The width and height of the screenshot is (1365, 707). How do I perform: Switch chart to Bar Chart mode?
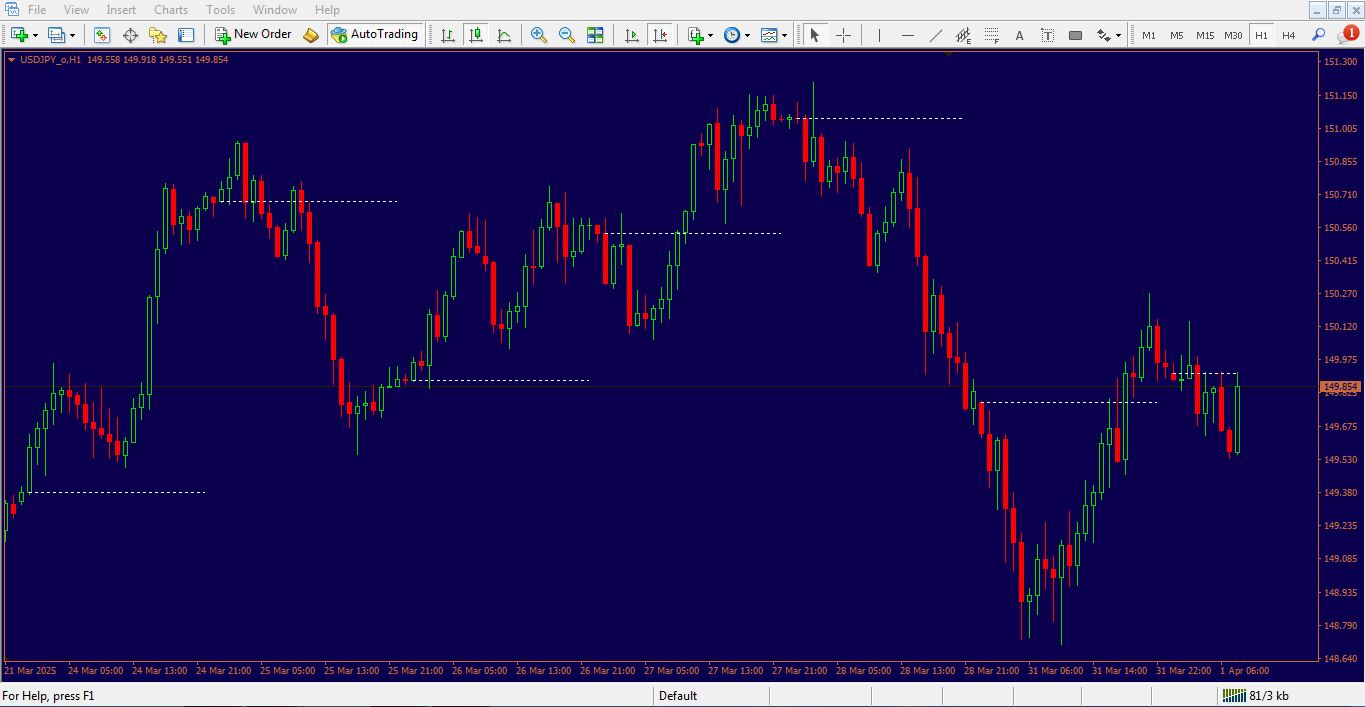click(448, 35)
